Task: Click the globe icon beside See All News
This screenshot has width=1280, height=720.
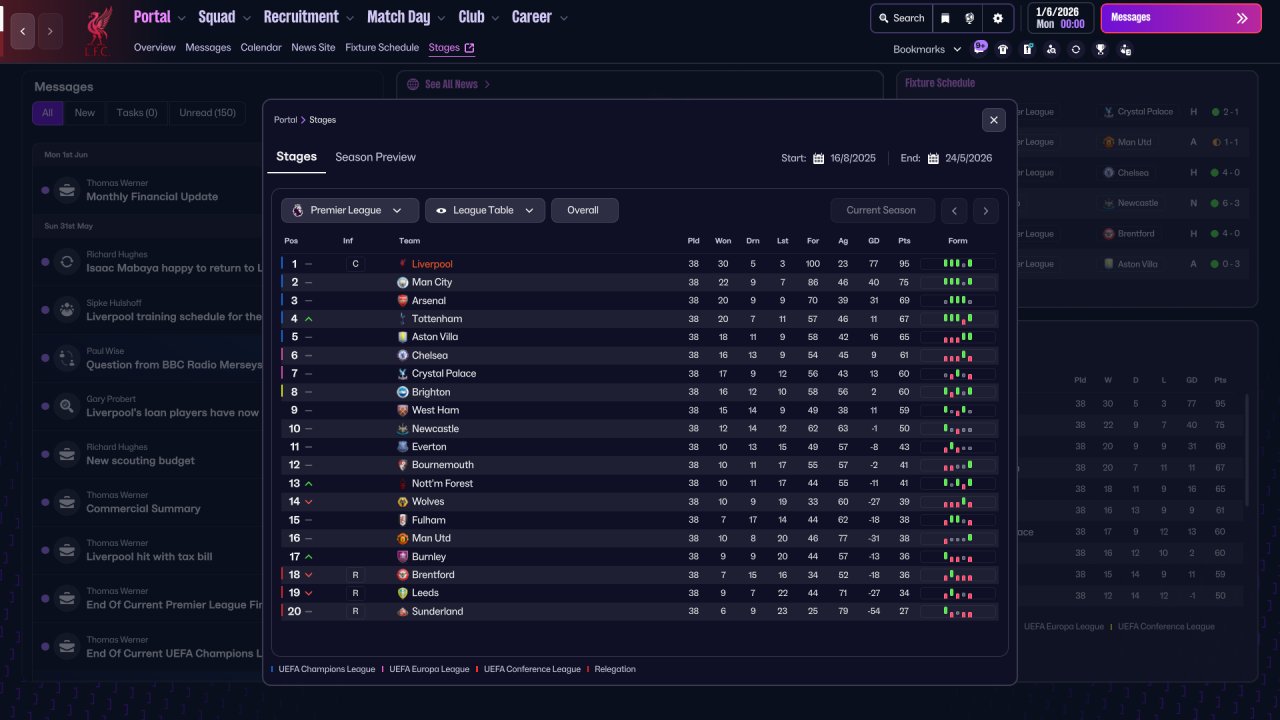Action: coord(412,85)
